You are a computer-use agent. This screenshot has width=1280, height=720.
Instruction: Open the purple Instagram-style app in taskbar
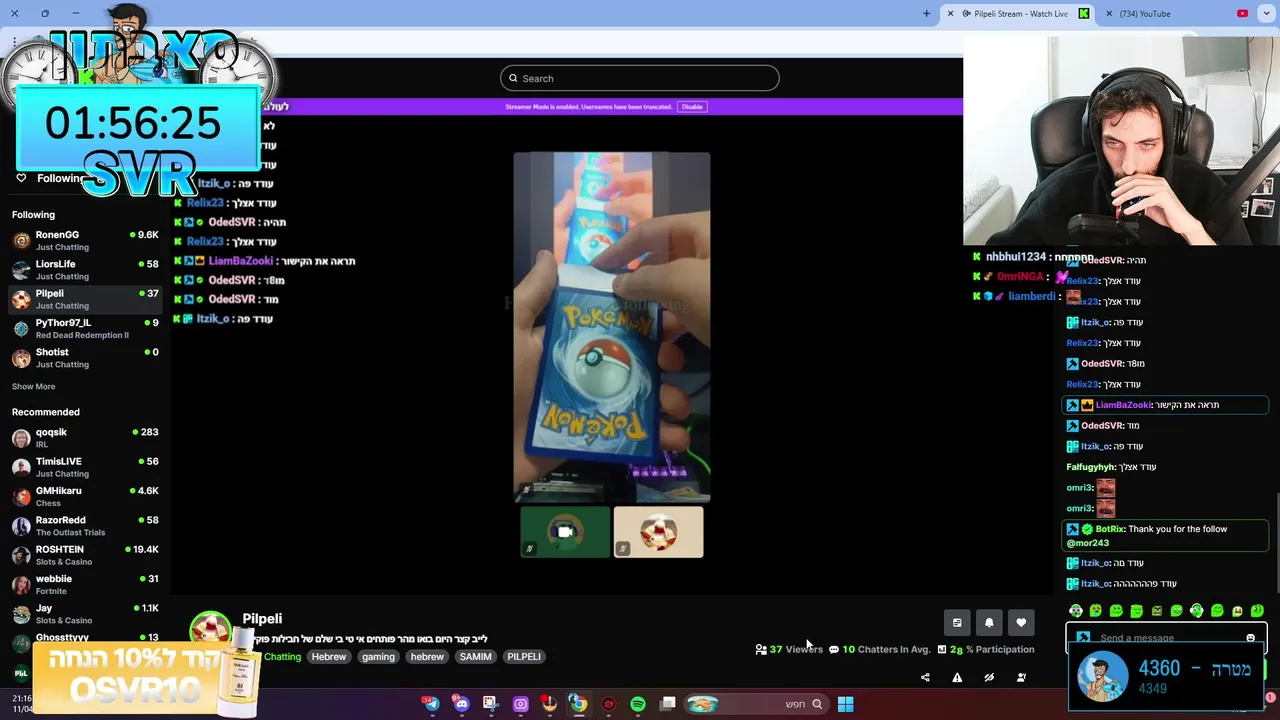tap(520, 704)
